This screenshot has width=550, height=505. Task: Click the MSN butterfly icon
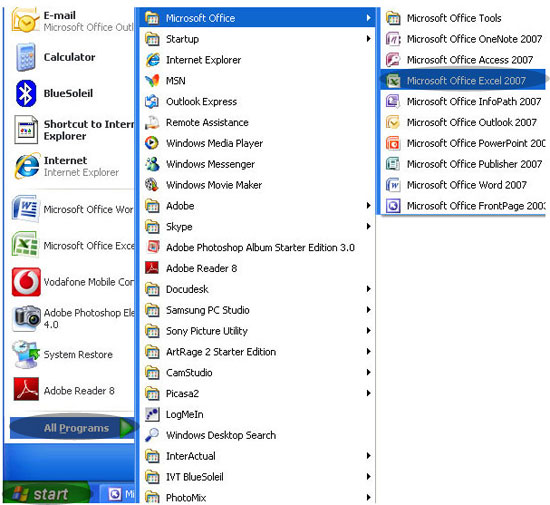(153, 81)
